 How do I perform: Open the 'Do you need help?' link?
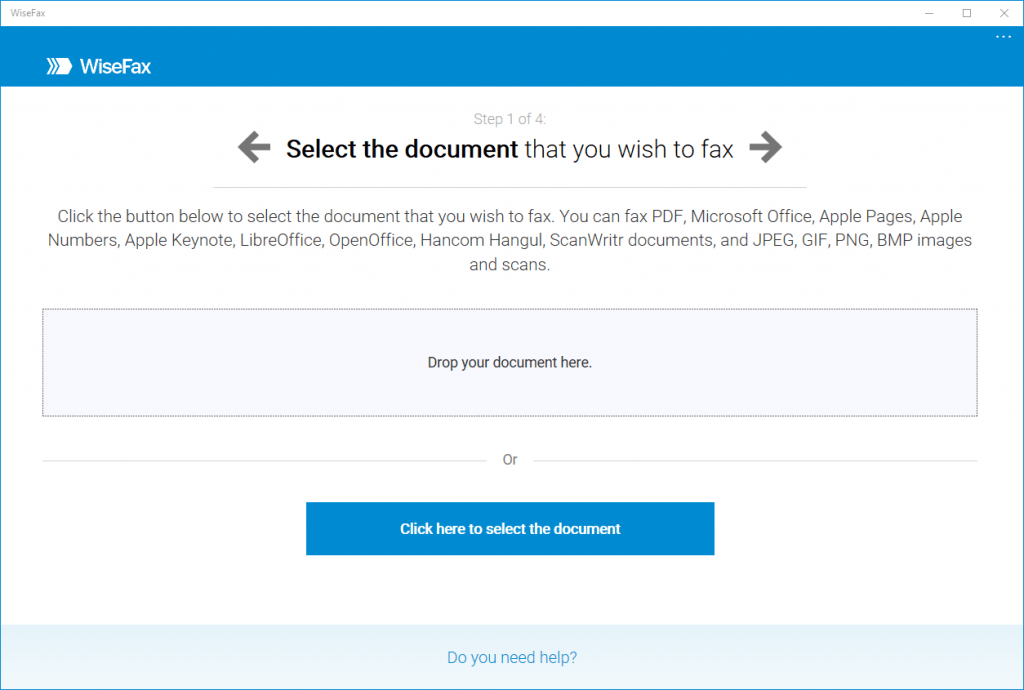point(512,657)
